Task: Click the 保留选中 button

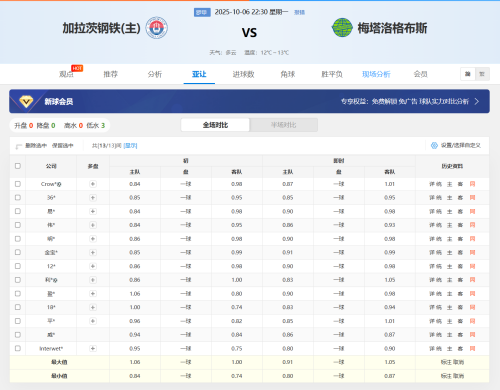Action: pyautogui.click(x=62, y=145)
